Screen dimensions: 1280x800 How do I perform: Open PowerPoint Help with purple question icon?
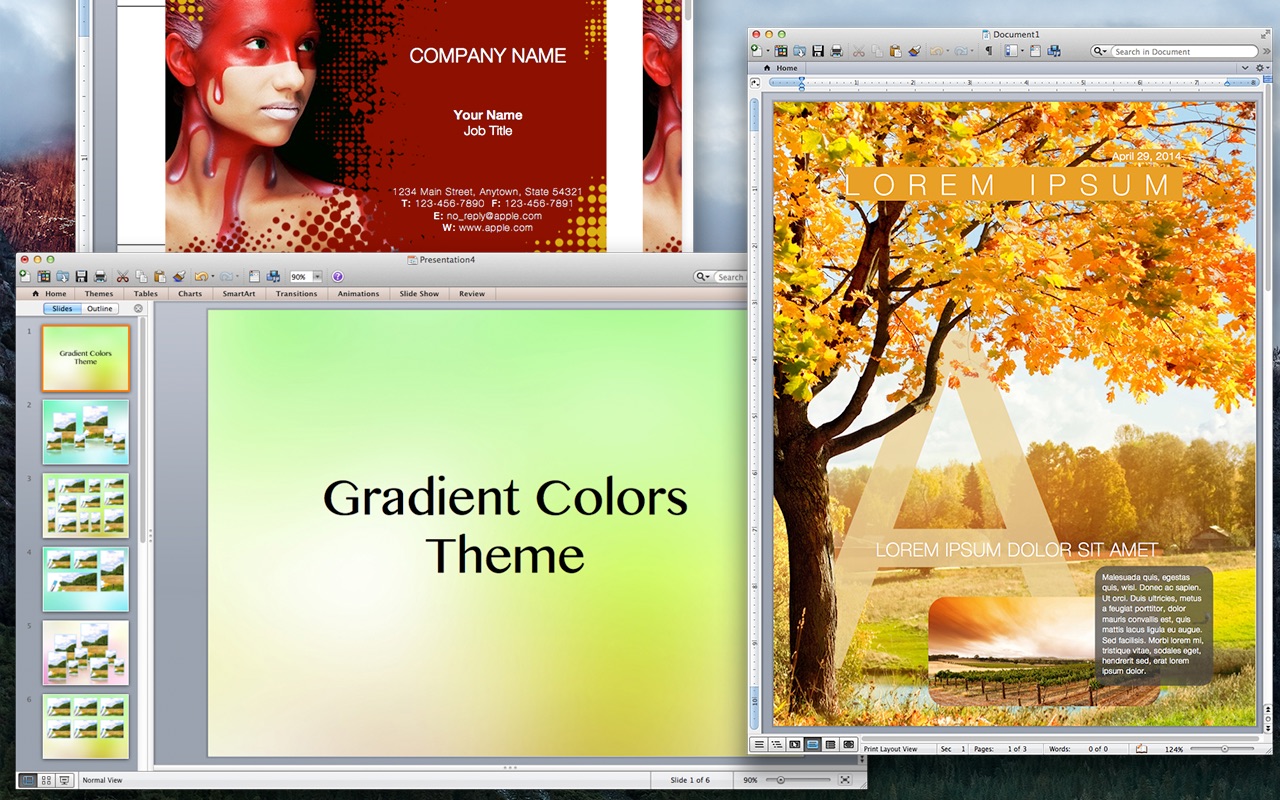(337, 277)
